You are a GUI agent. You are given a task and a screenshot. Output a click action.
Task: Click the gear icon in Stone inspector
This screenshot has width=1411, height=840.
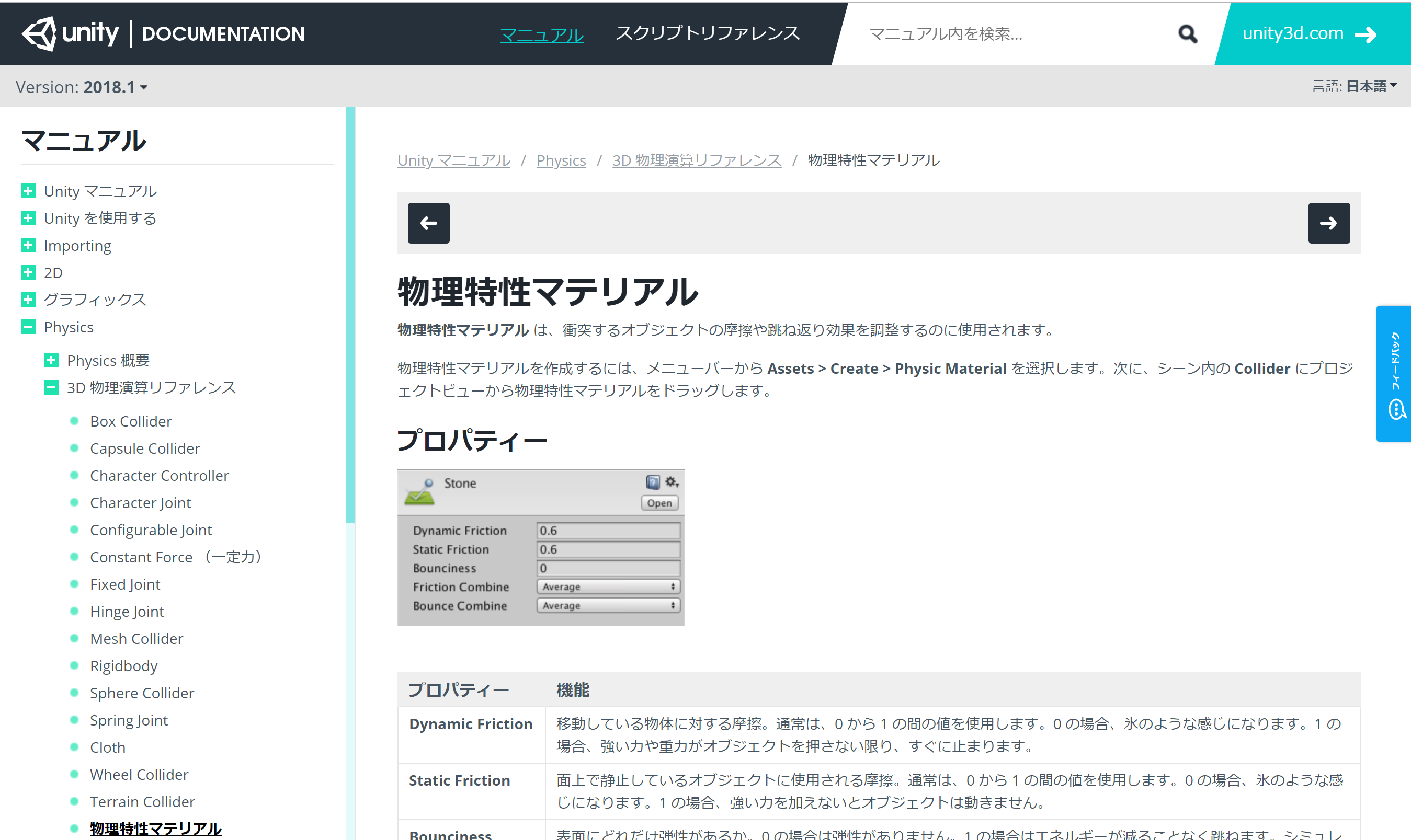672,482
